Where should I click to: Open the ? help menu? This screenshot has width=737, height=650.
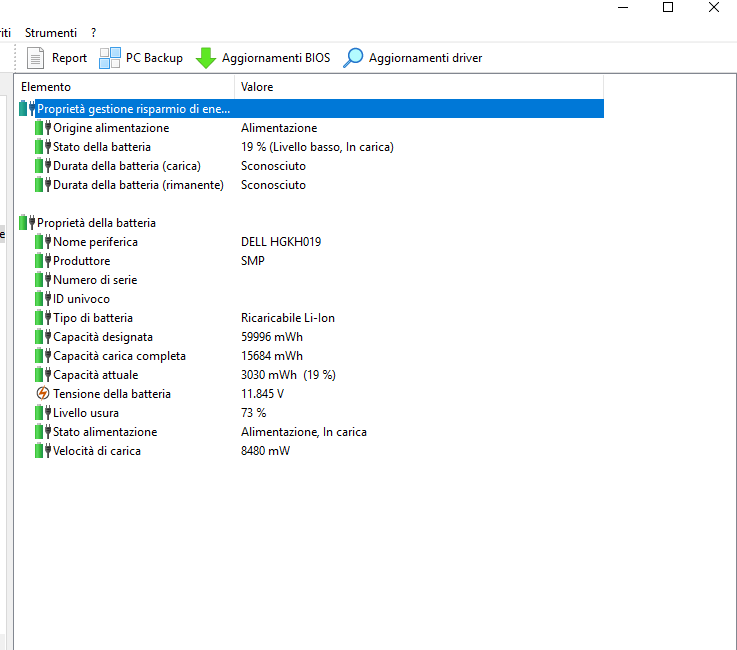pos(93,33)
